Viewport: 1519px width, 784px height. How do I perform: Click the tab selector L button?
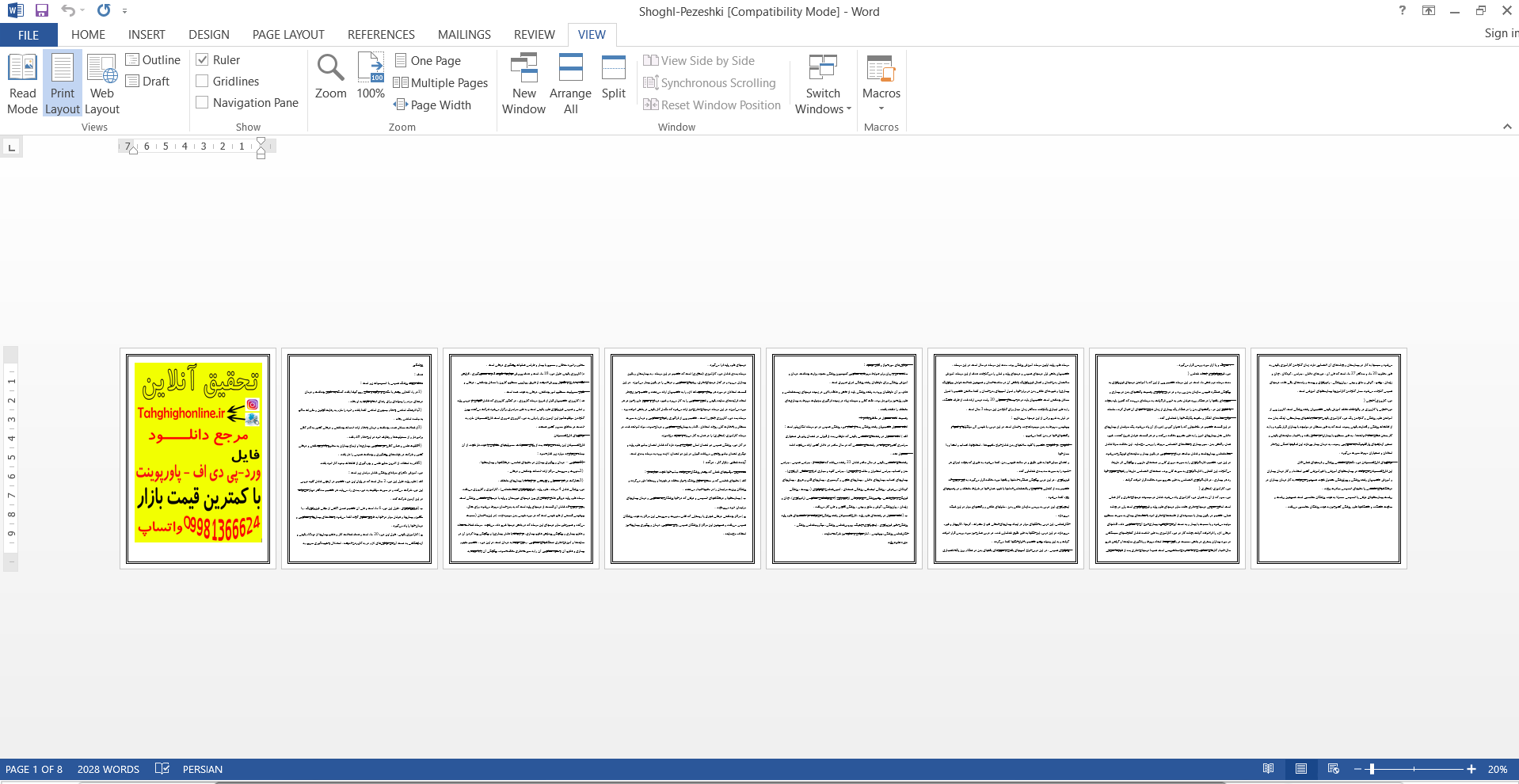point(11,147)
